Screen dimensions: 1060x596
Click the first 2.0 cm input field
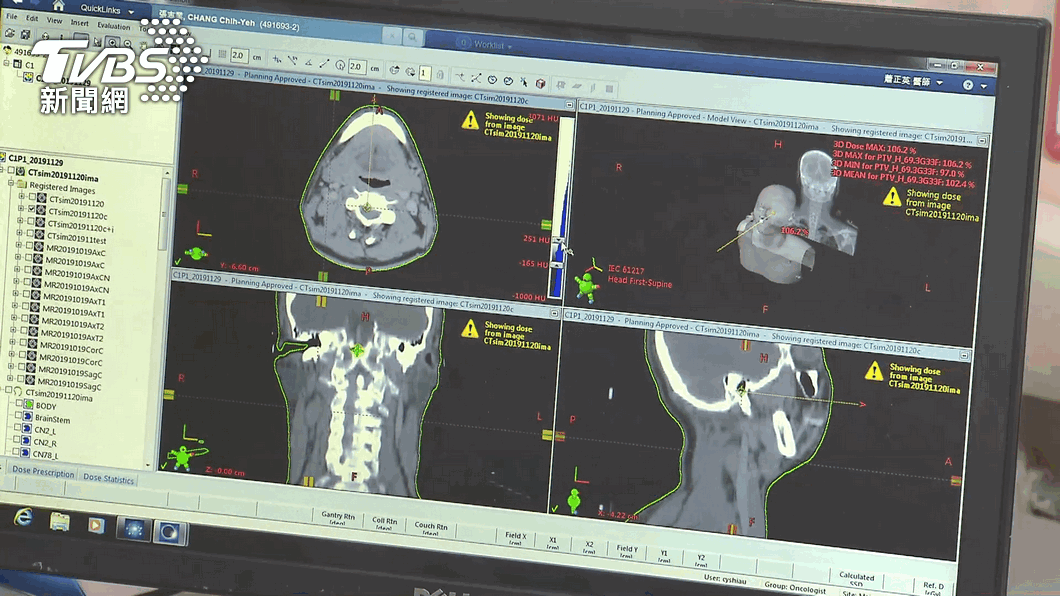pos(240,55)
